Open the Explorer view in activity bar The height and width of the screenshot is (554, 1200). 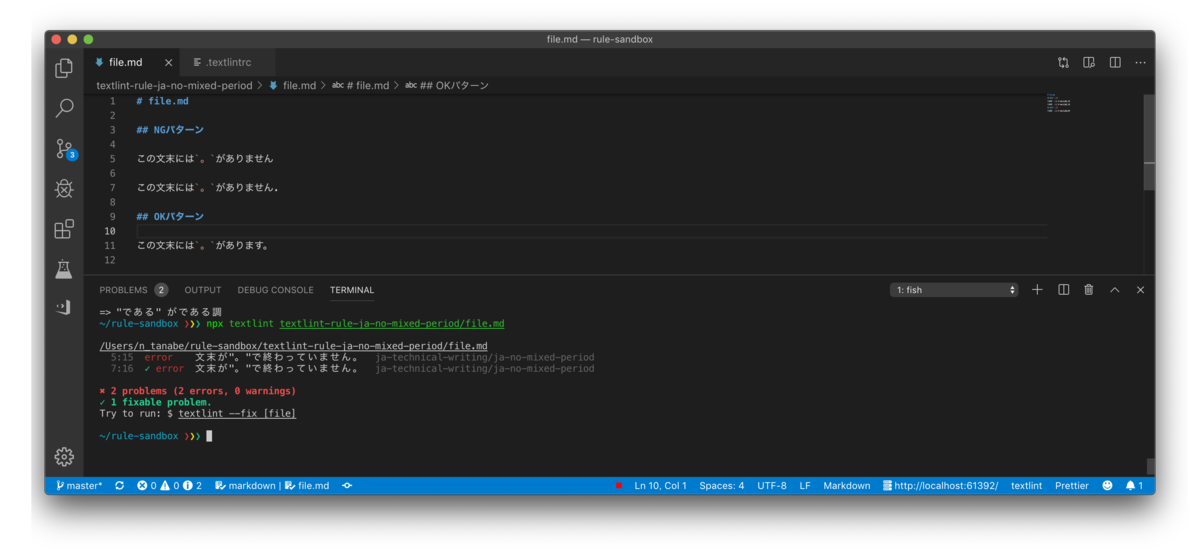pos(64,68)
